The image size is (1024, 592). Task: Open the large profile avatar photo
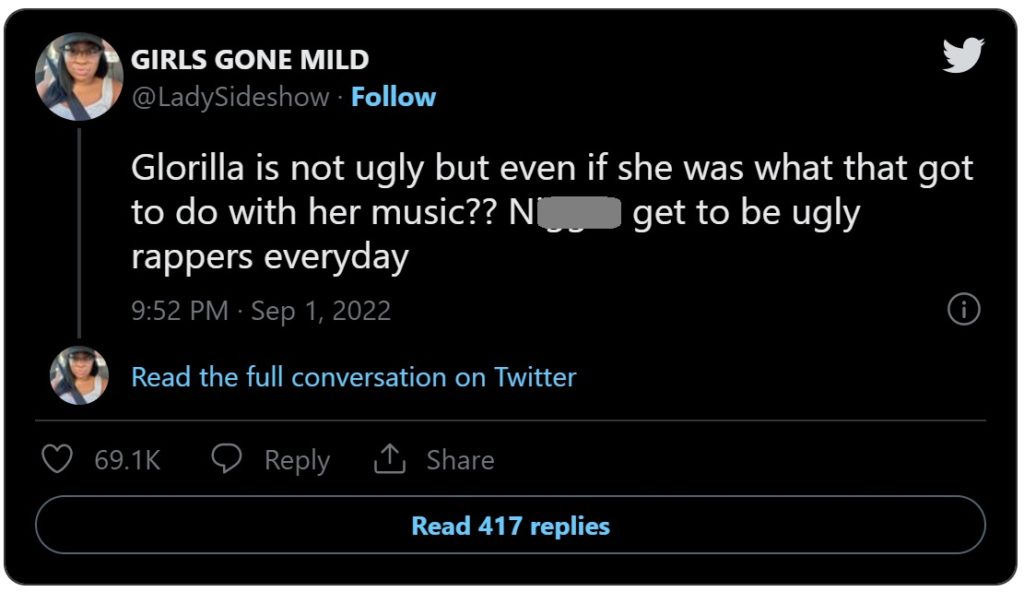79,77
